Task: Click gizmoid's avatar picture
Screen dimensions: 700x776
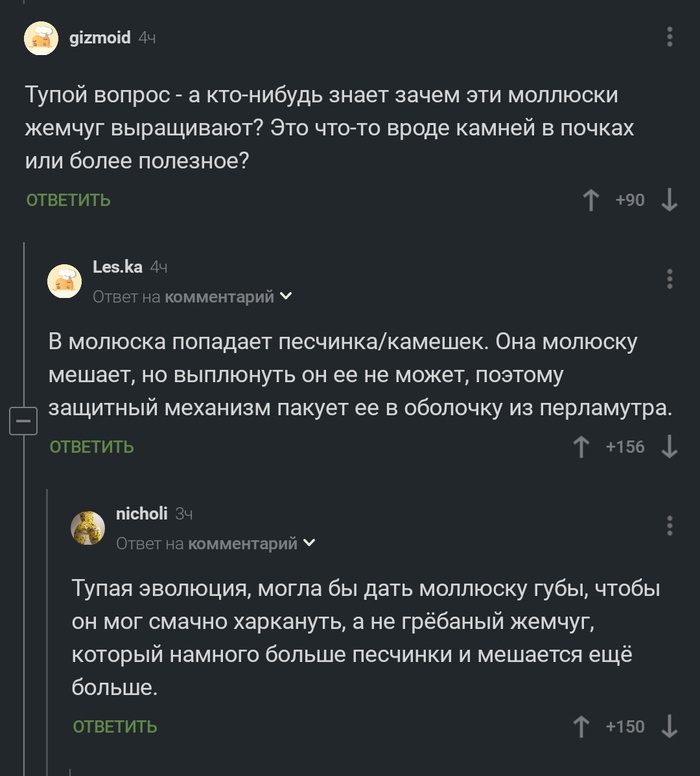Action: 41,38
